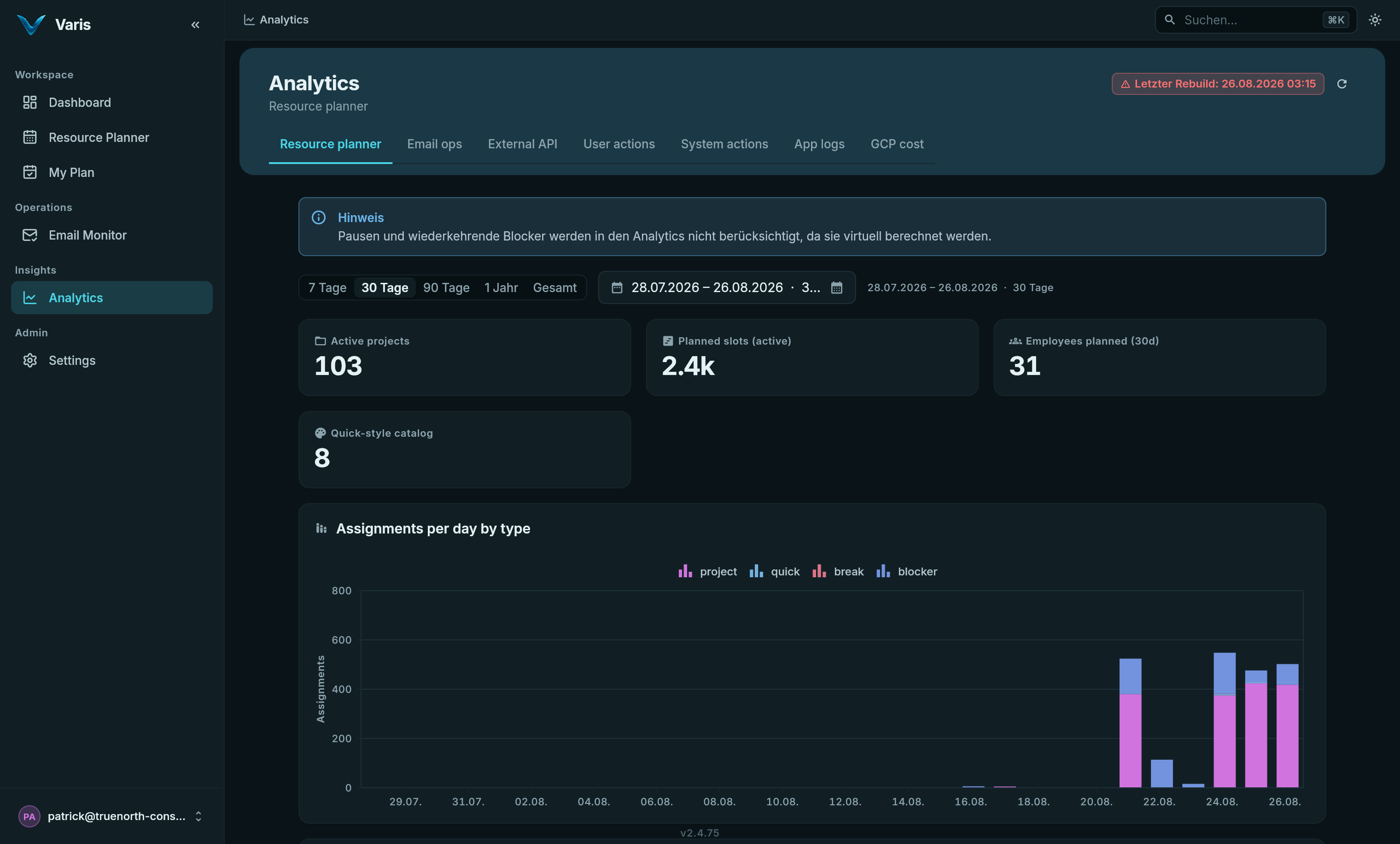Screen dimensions: 1400x844
Task: Open Settings under Admin
Action: (x=112, y=360)
